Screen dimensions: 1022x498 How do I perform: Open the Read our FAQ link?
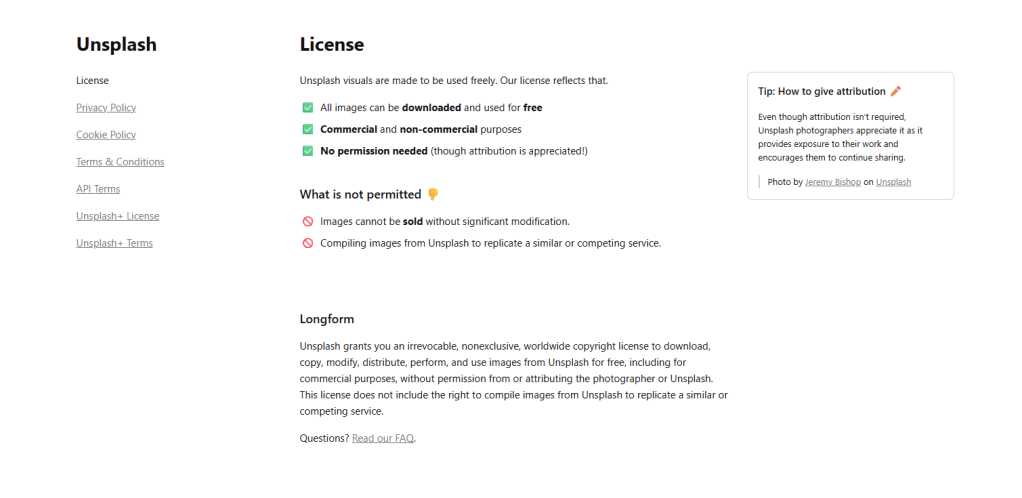[x=383, y=438]
